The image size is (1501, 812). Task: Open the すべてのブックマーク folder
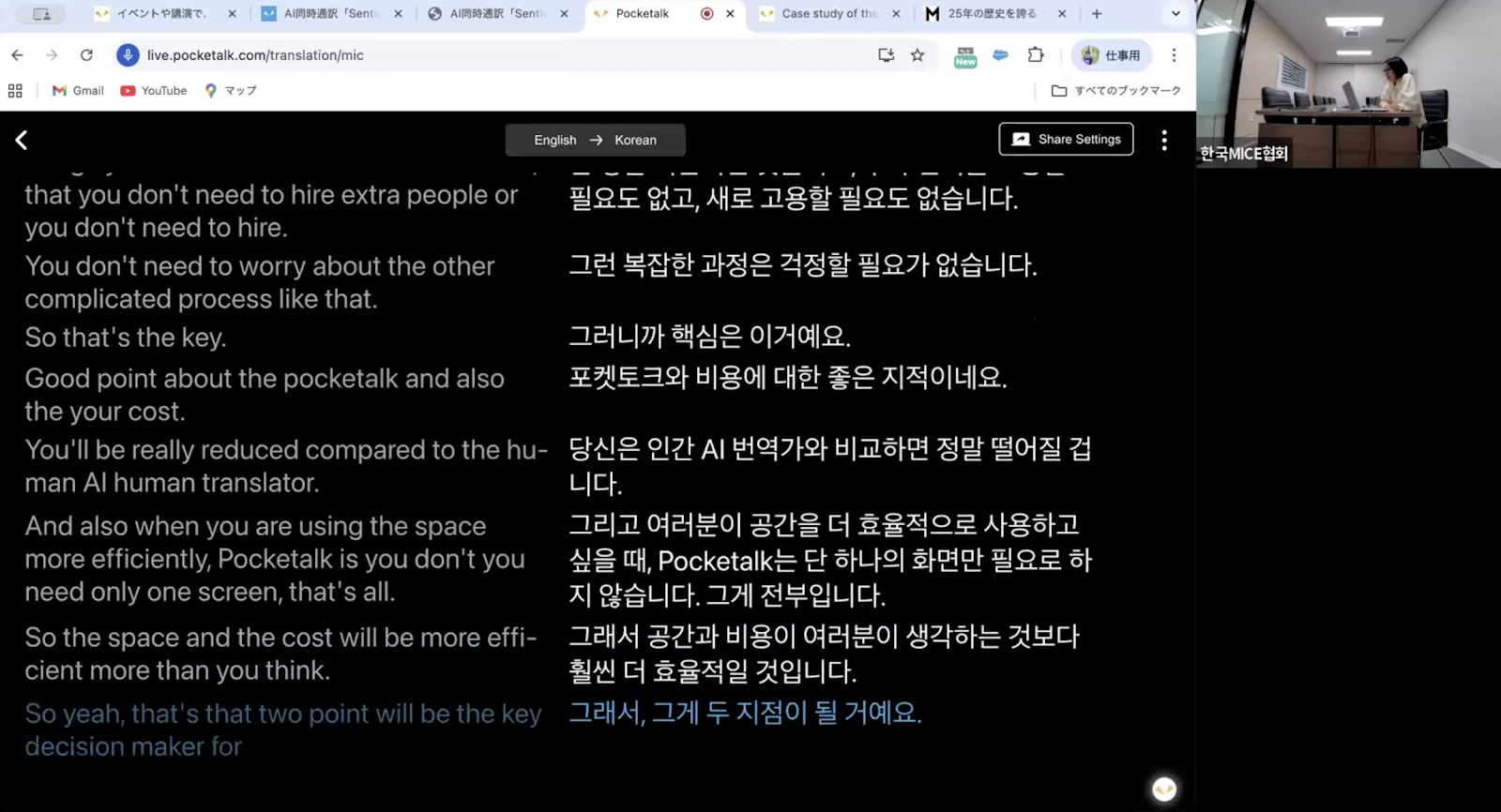pyautogui.click(x=1115, y=91)
